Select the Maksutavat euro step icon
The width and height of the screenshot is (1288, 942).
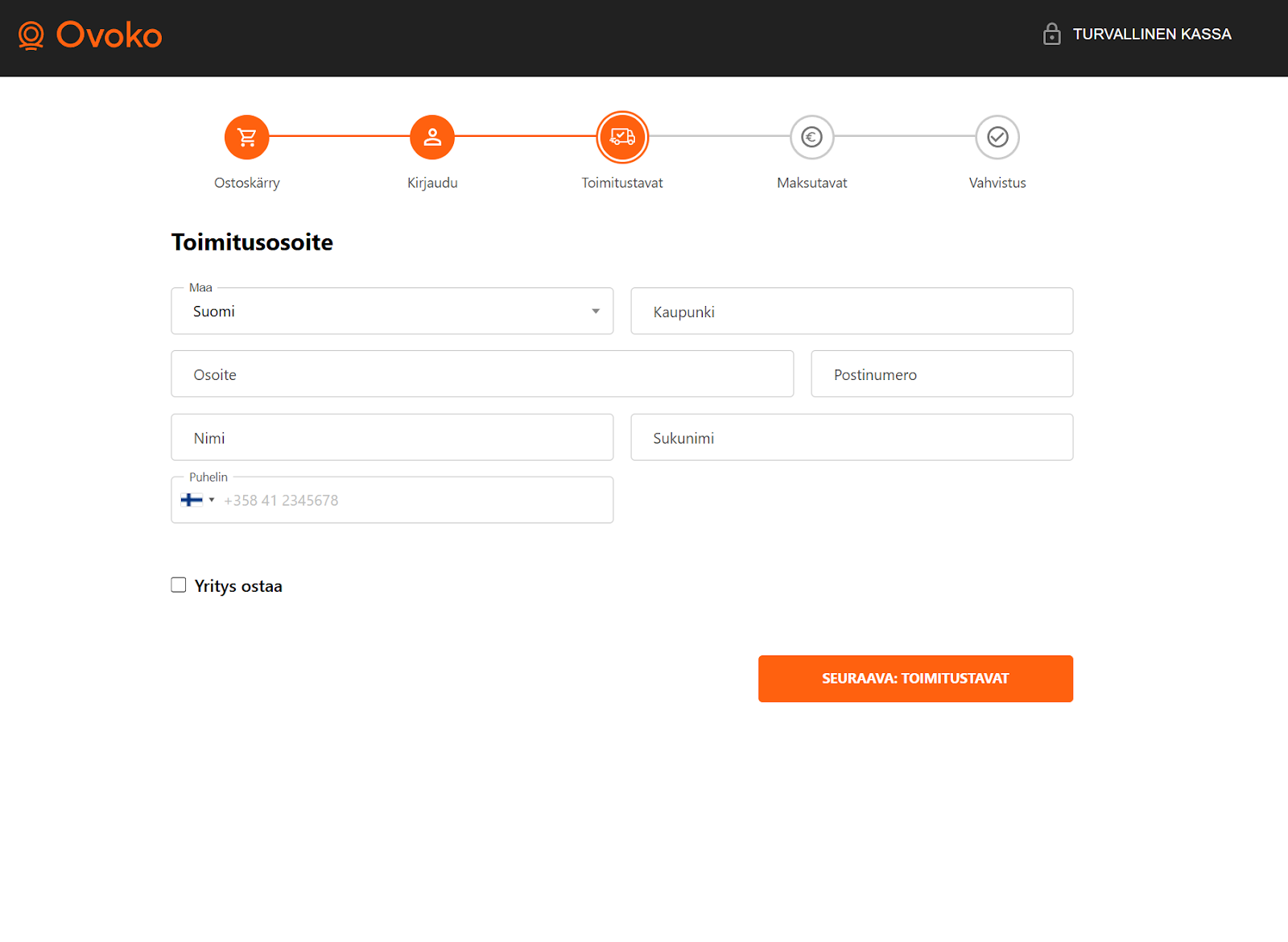812,137
